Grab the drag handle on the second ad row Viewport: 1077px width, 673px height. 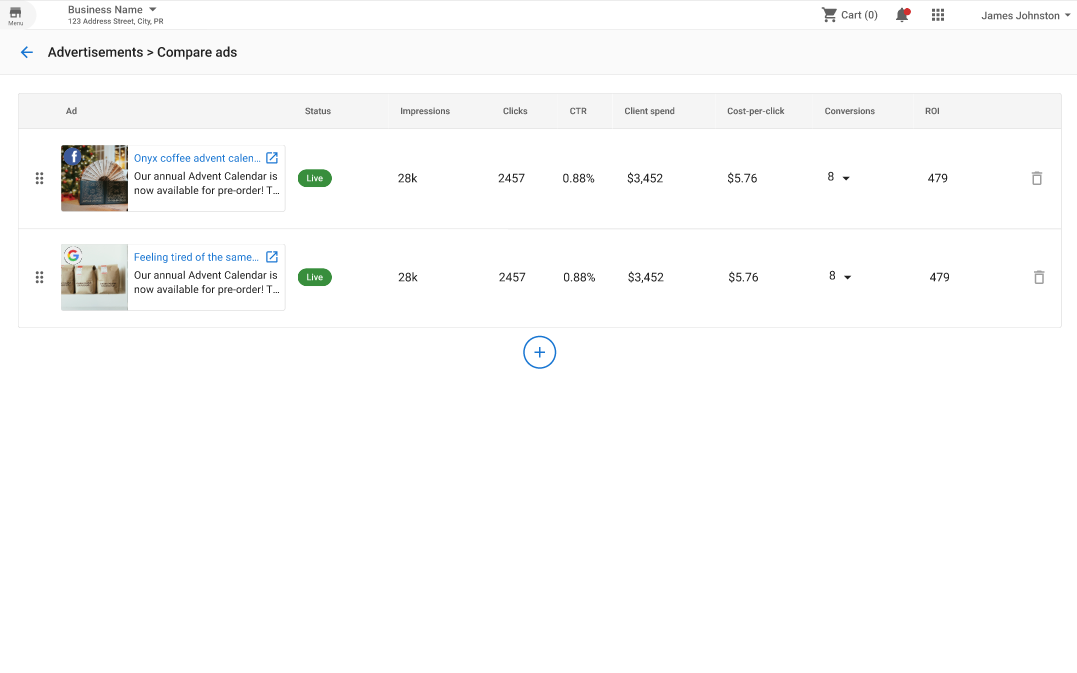(39, 277)
